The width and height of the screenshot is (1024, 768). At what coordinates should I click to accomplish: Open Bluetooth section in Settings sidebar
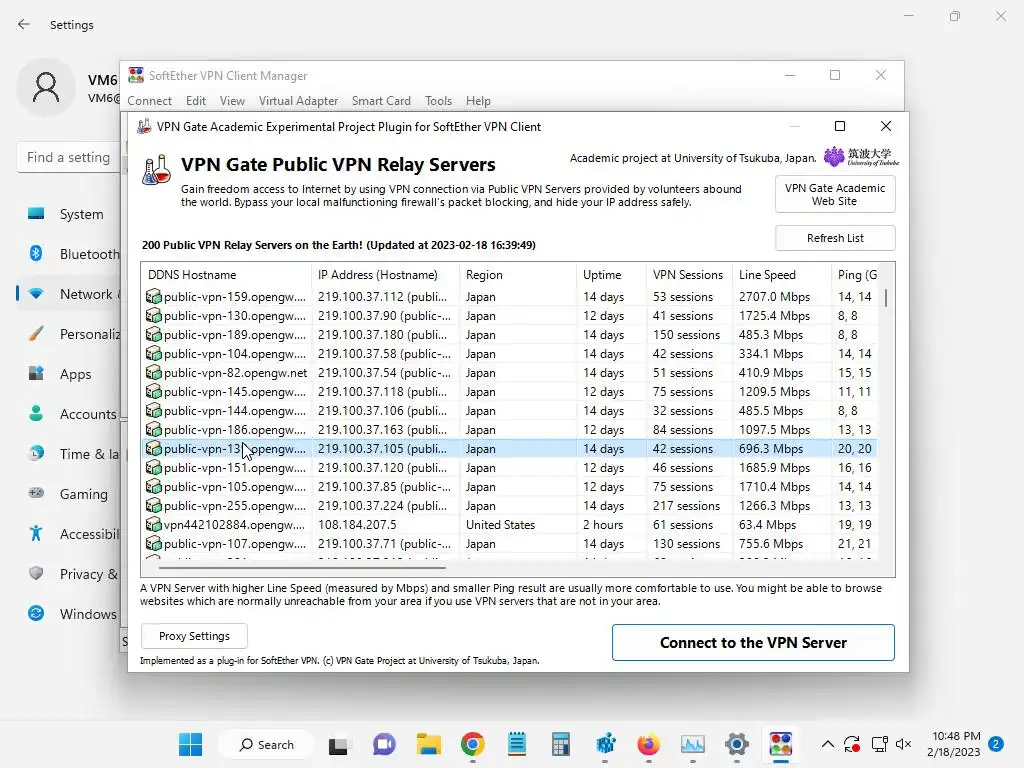pyautogui.click(x=72, y=254)
